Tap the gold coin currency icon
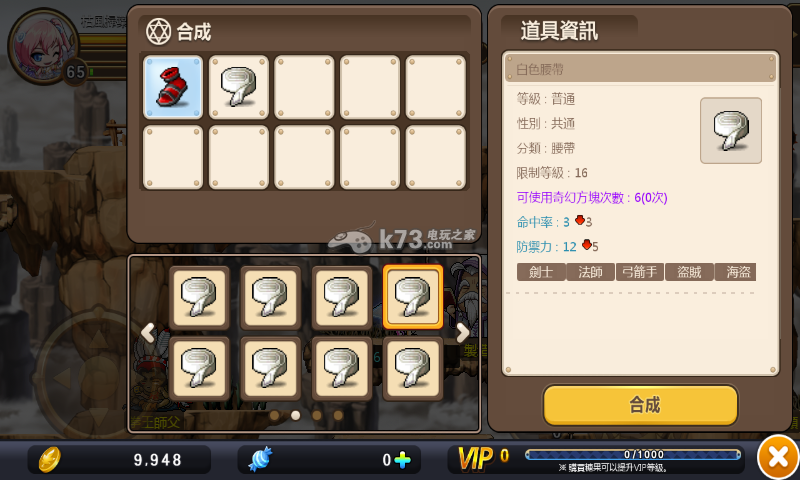 50,459
